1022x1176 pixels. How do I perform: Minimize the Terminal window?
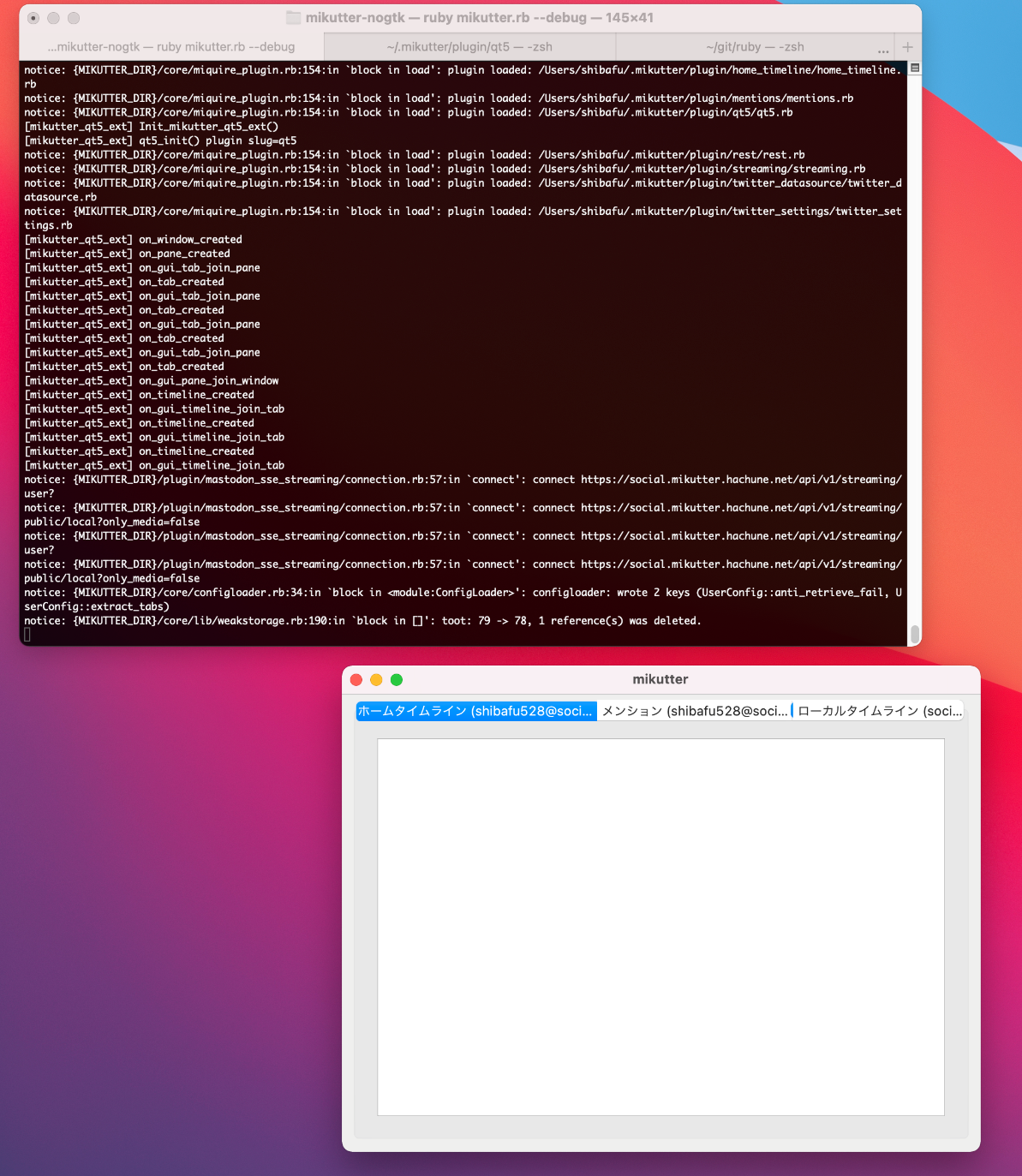tap(53, 18)
